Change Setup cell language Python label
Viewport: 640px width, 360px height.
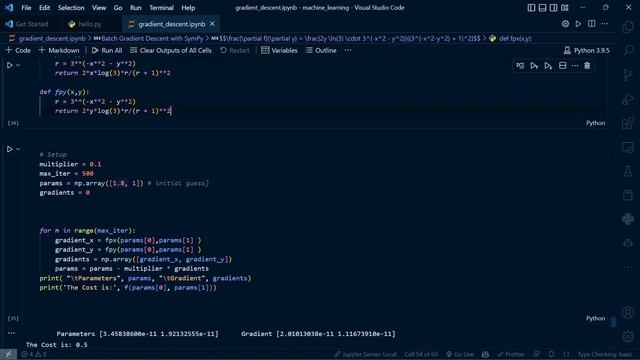pos(596,318)
